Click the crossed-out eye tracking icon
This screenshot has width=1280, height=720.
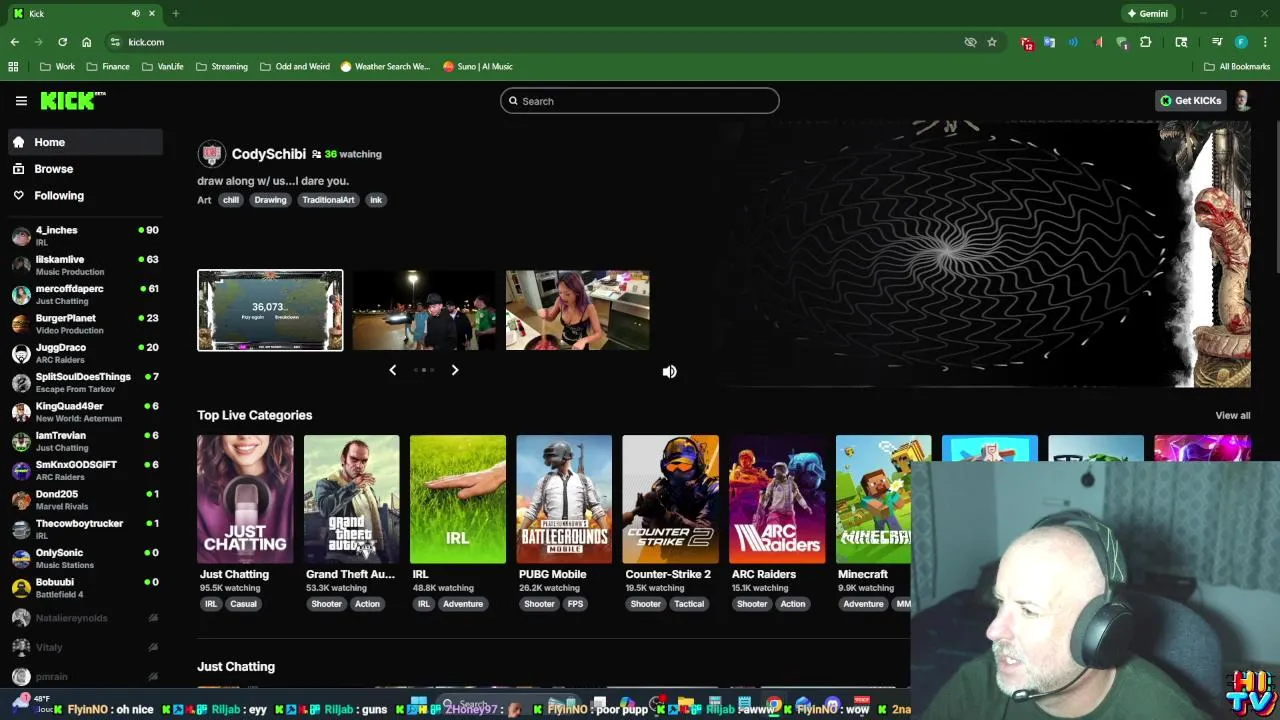click(x=969, y=42)
